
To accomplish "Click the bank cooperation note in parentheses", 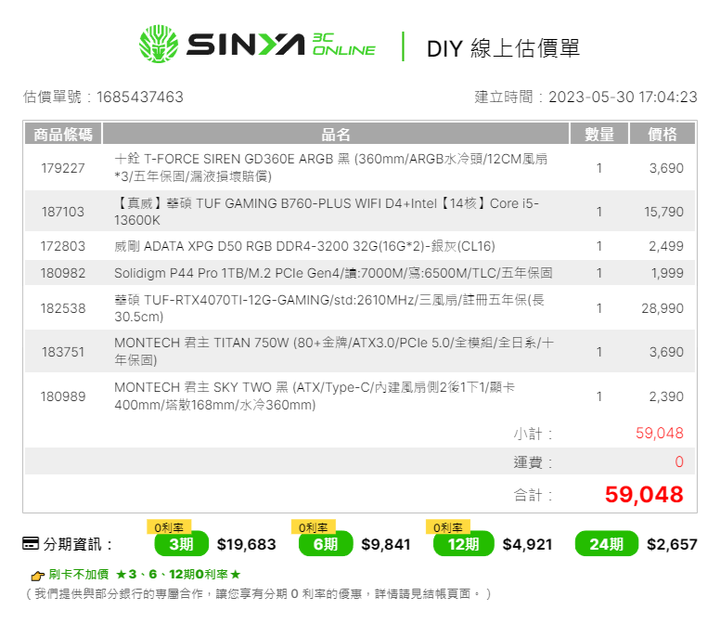I will pos(258,594).
